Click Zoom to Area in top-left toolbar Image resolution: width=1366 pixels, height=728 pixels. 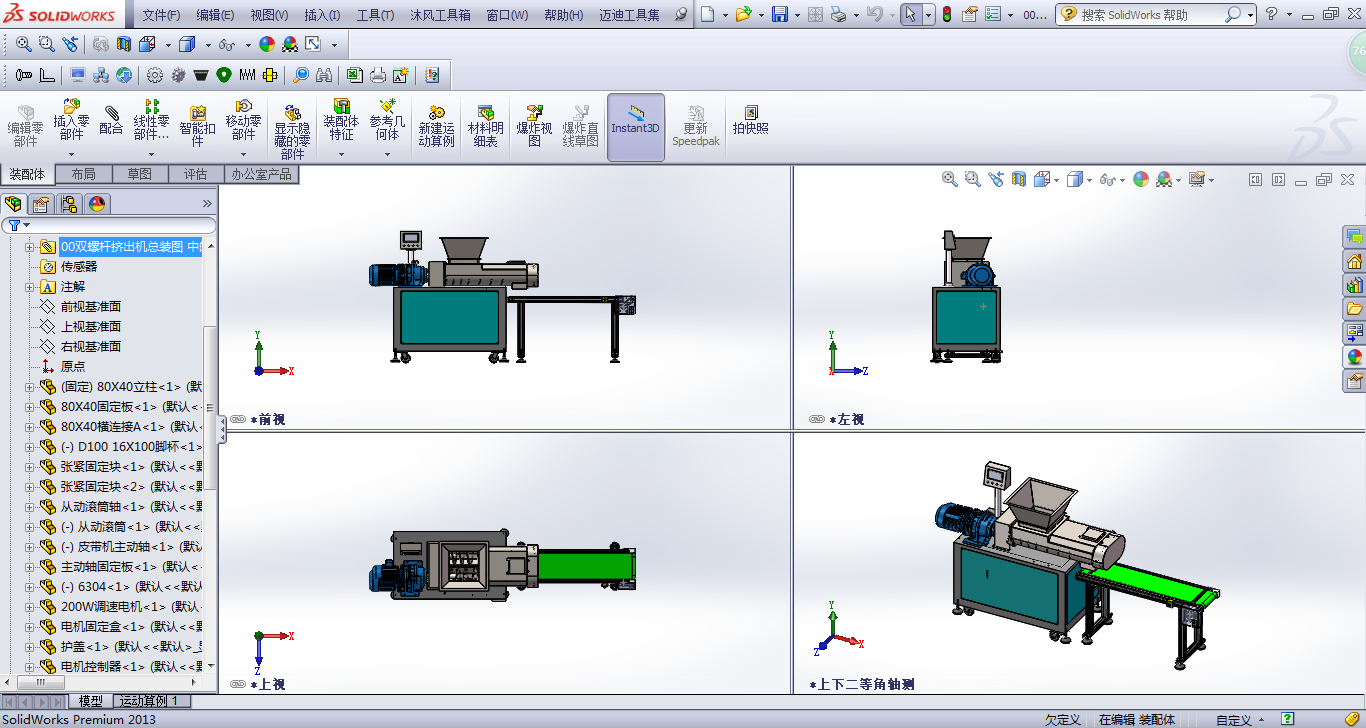tap(47, 44)
